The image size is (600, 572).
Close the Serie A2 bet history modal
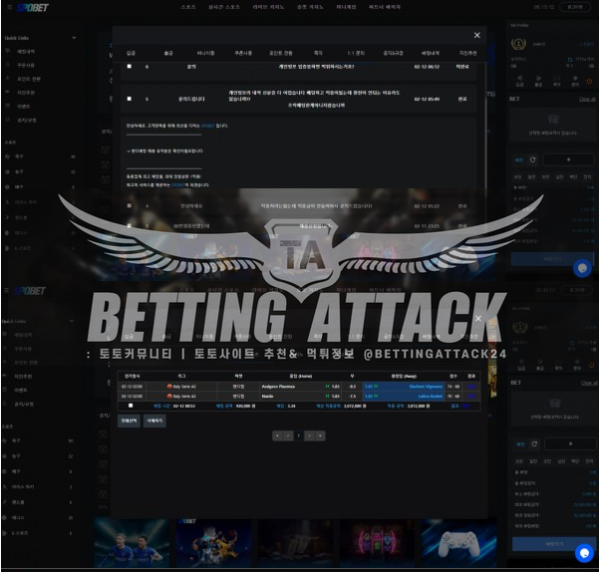pos(478,318)
